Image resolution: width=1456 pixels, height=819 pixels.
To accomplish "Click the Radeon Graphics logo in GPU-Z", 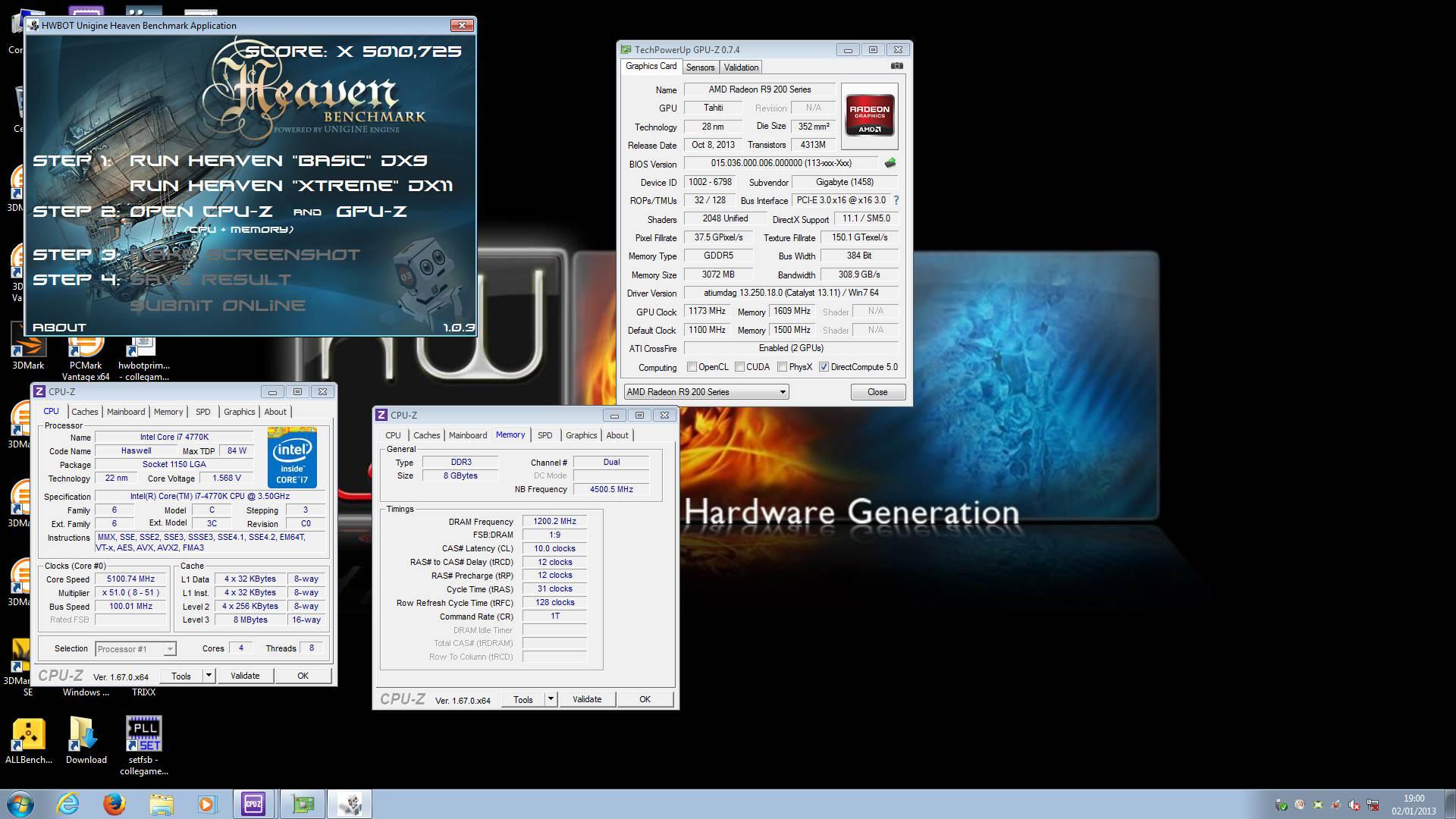I will tap(869, 115).
